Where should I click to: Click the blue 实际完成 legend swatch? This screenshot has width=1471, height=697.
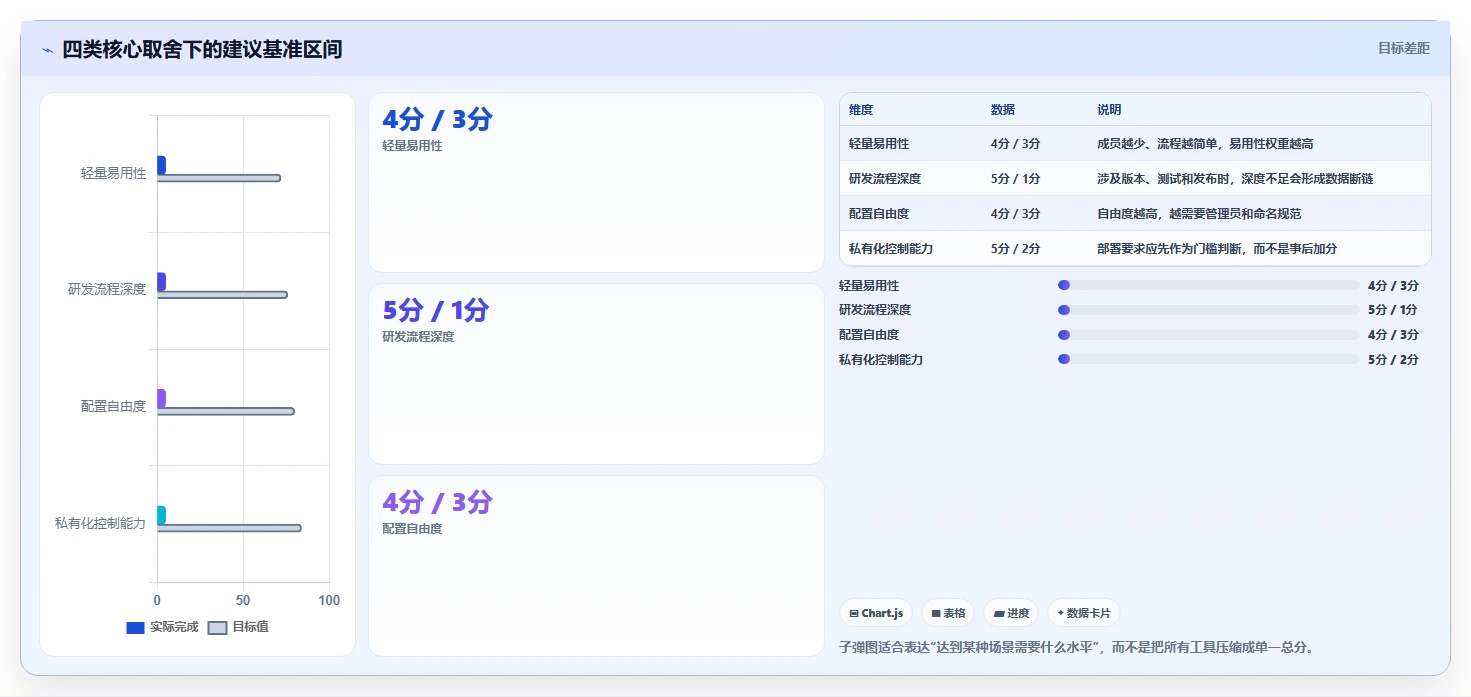[135, 628]
